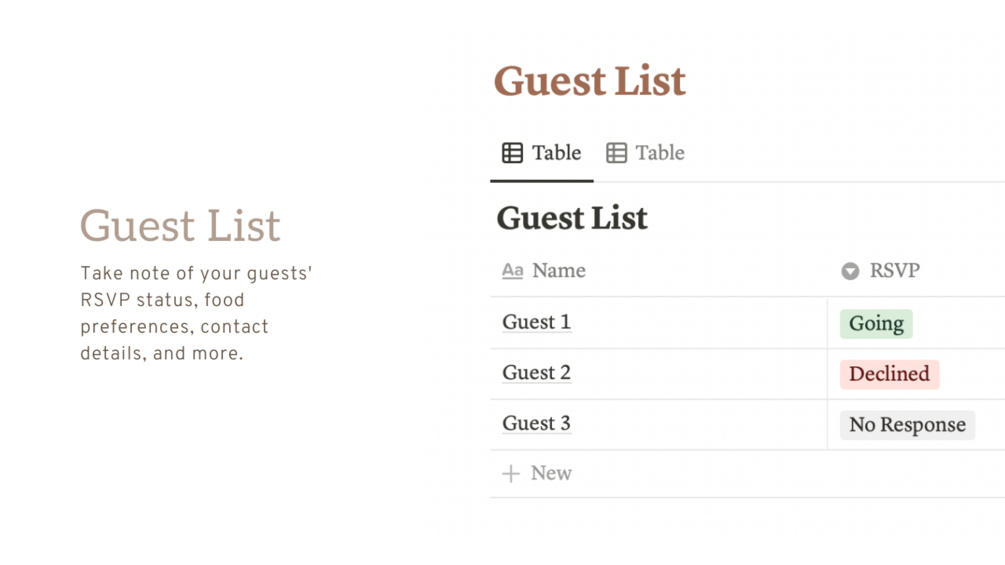
Task: Click the select-property icon beside RSVP
Action: [x=850, y=271]
